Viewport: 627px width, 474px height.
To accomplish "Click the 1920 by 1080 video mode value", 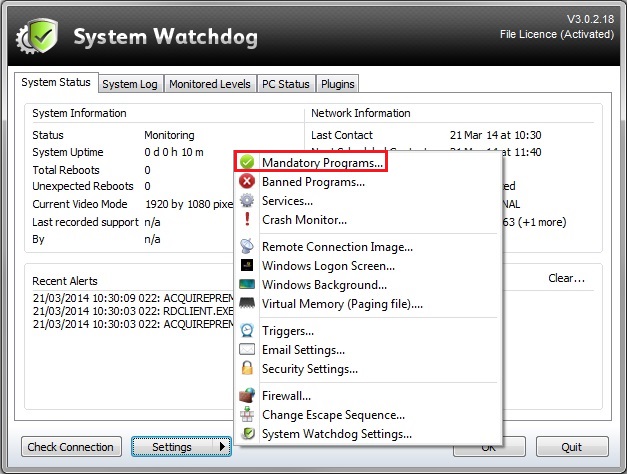I will 189,204.
